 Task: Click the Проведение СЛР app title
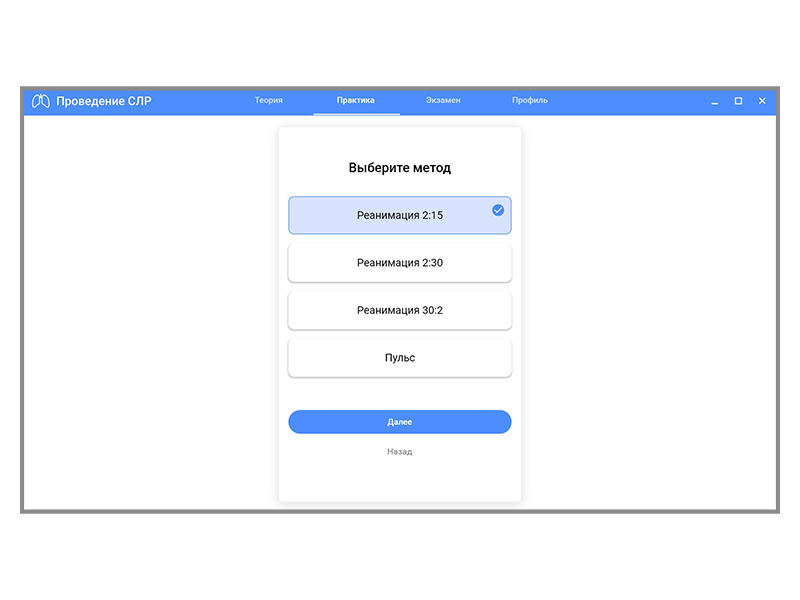[x=104, y=101]
